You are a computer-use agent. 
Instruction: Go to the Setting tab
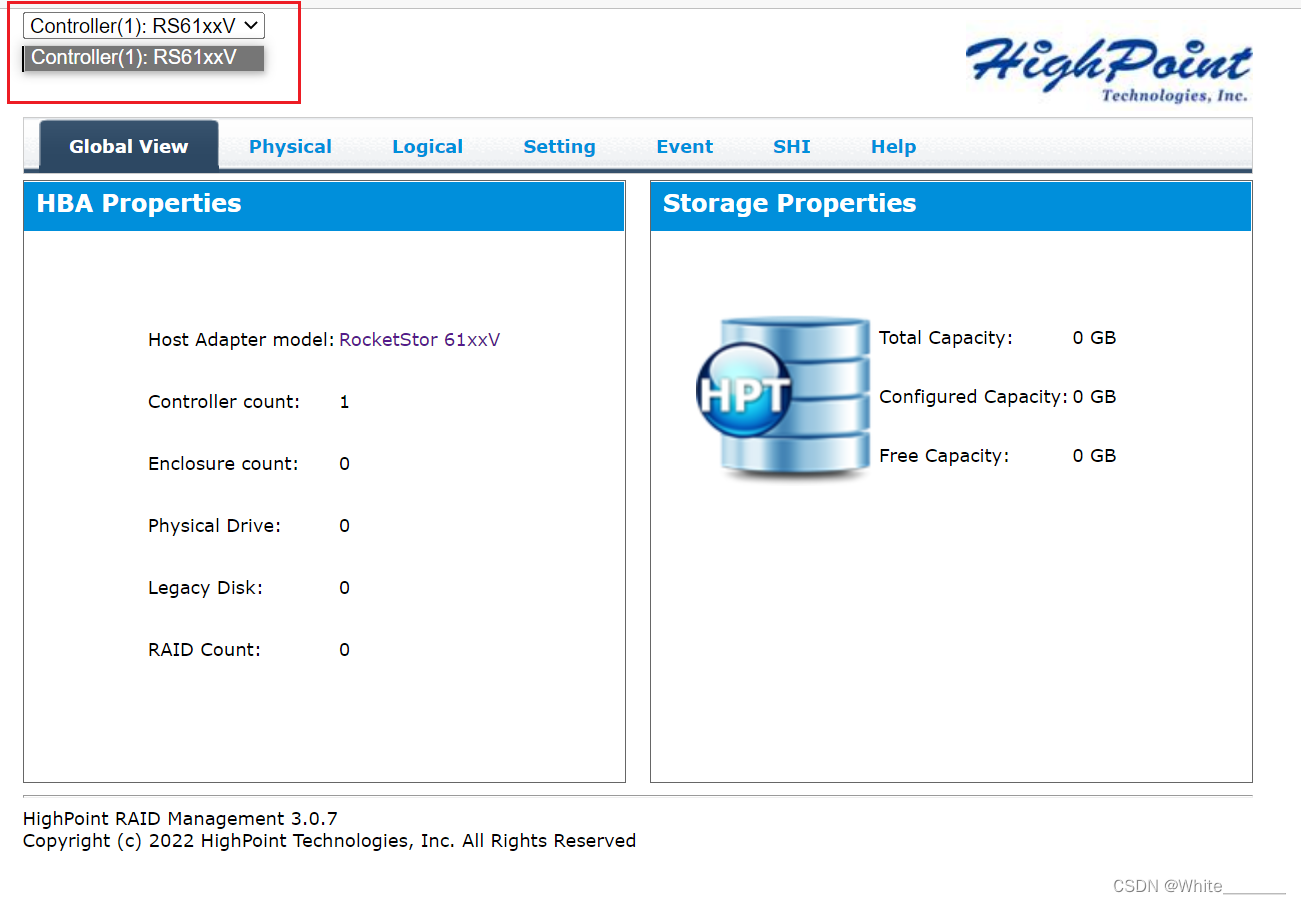point(559,146)
